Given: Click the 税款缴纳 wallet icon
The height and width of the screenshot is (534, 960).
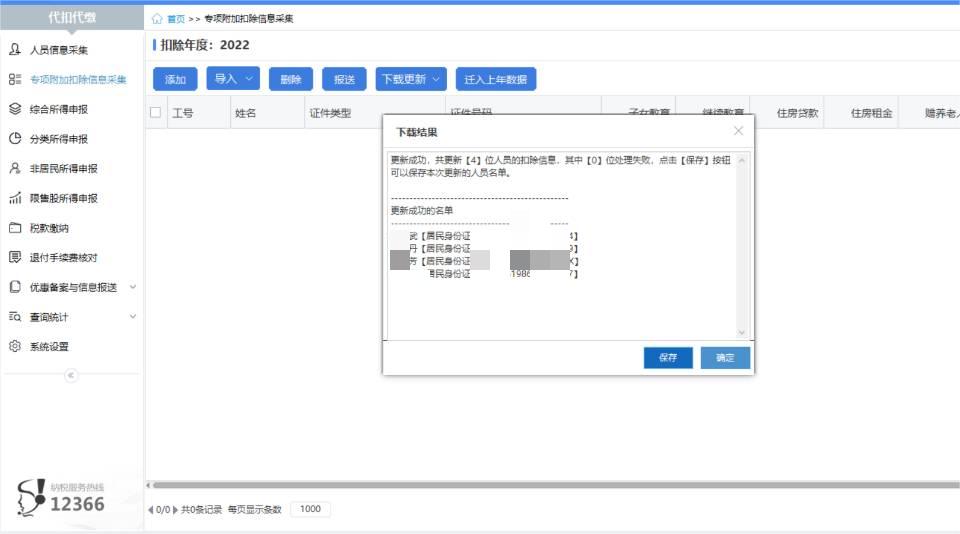Looking at the screenshot, I should [x=15, y=228].
